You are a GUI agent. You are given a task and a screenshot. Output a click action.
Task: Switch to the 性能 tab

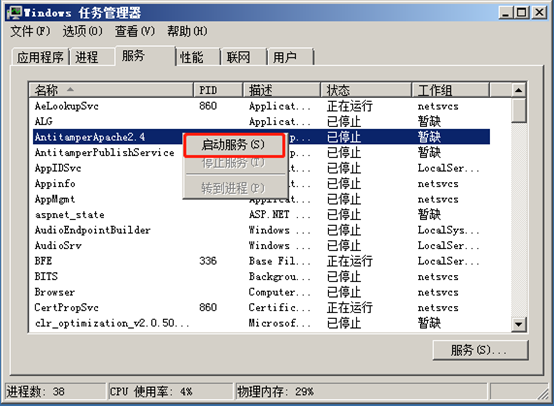click(x=198, y=57)
